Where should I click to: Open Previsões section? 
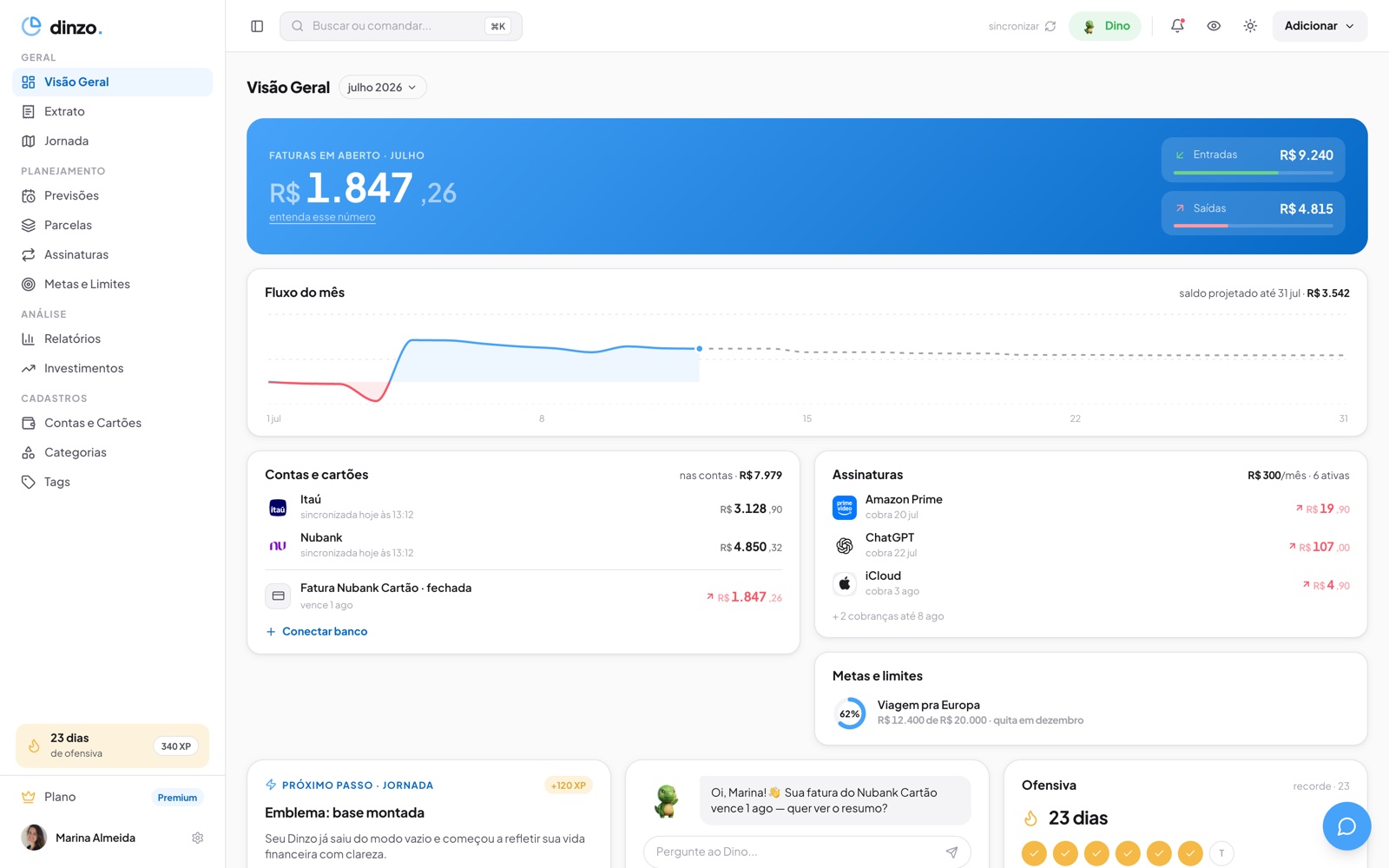(113, 195)
